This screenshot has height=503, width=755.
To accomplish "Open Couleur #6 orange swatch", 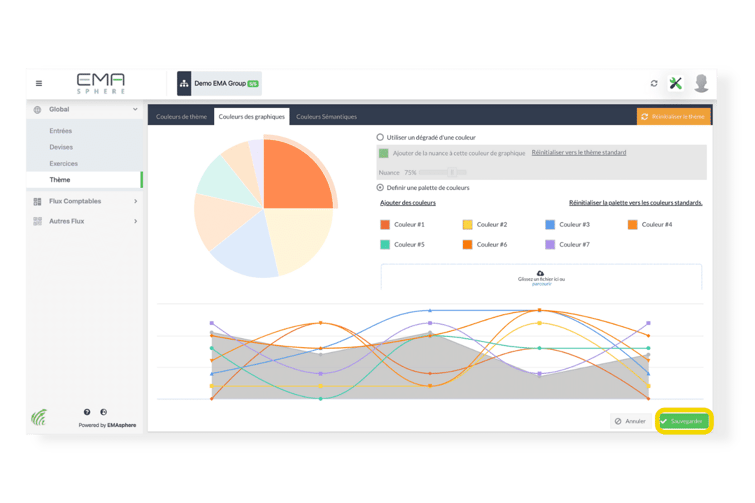I will pyautogui.click(x=467, y=245).
